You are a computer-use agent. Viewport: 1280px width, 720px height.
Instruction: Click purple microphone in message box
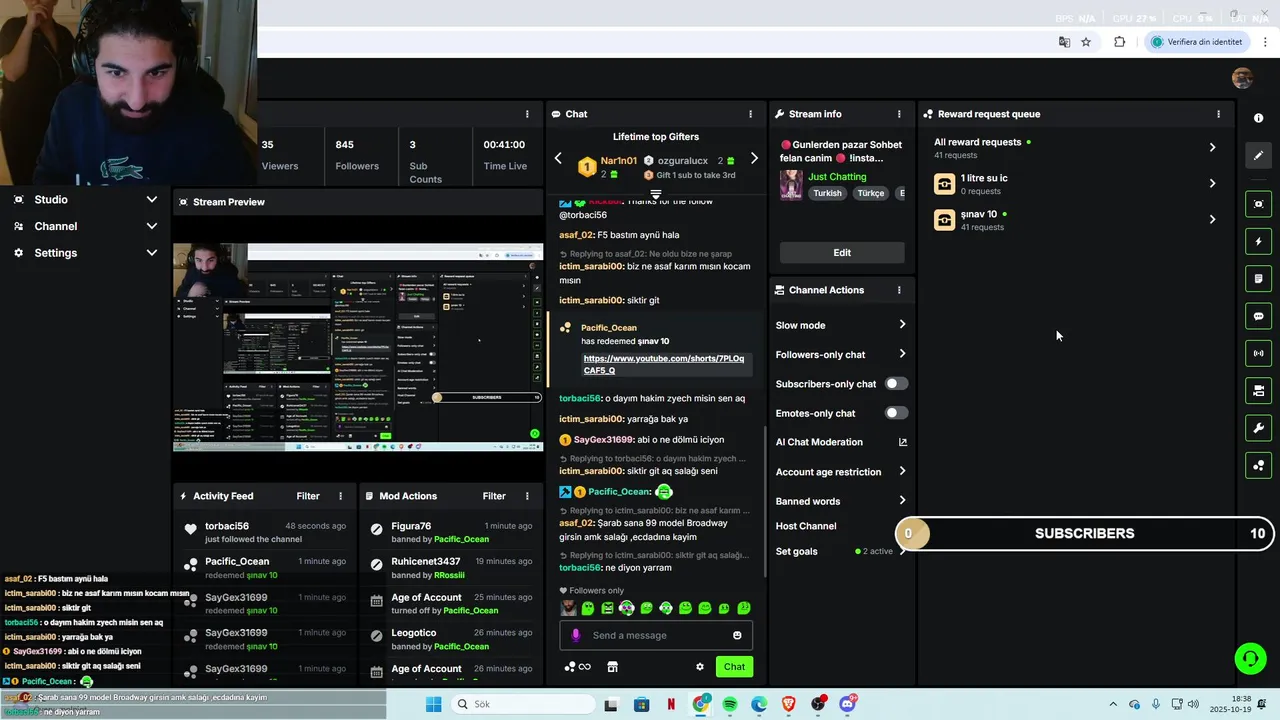tap(575, 635)
